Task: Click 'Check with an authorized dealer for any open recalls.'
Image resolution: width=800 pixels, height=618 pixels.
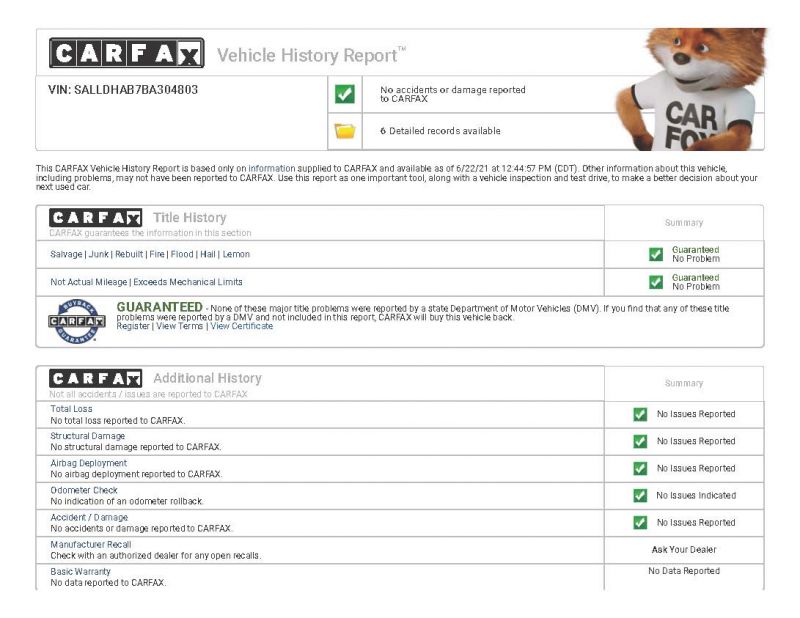Action: 156,556
